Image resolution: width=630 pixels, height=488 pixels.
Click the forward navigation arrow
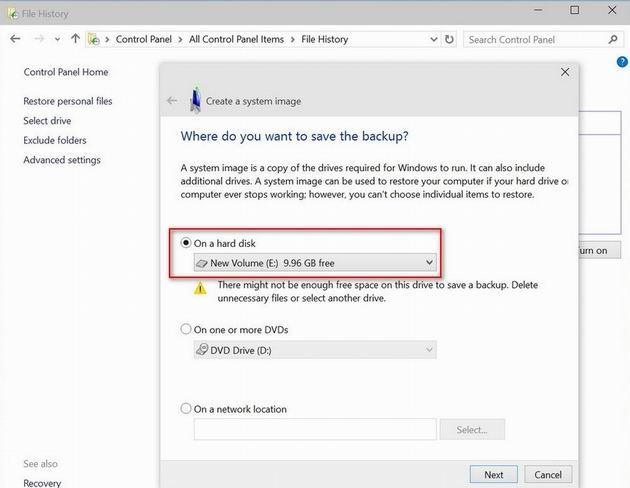[39, 39]
